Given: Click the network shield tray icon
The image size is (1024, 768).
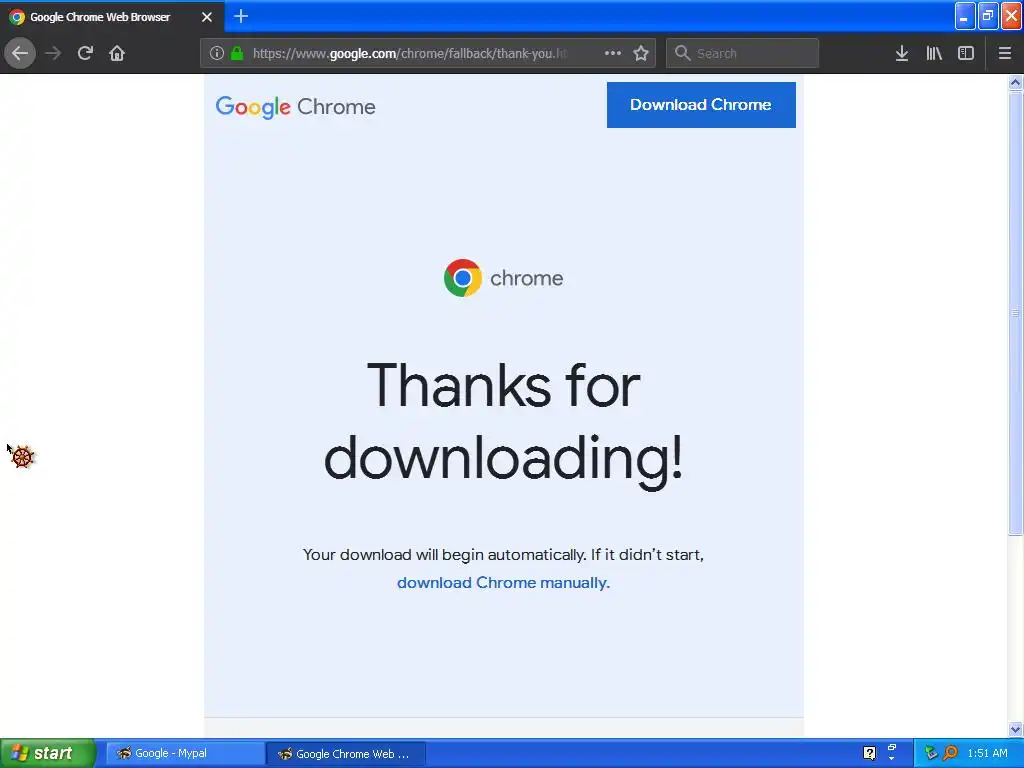Looking at the screenshot, I should 931,753.
